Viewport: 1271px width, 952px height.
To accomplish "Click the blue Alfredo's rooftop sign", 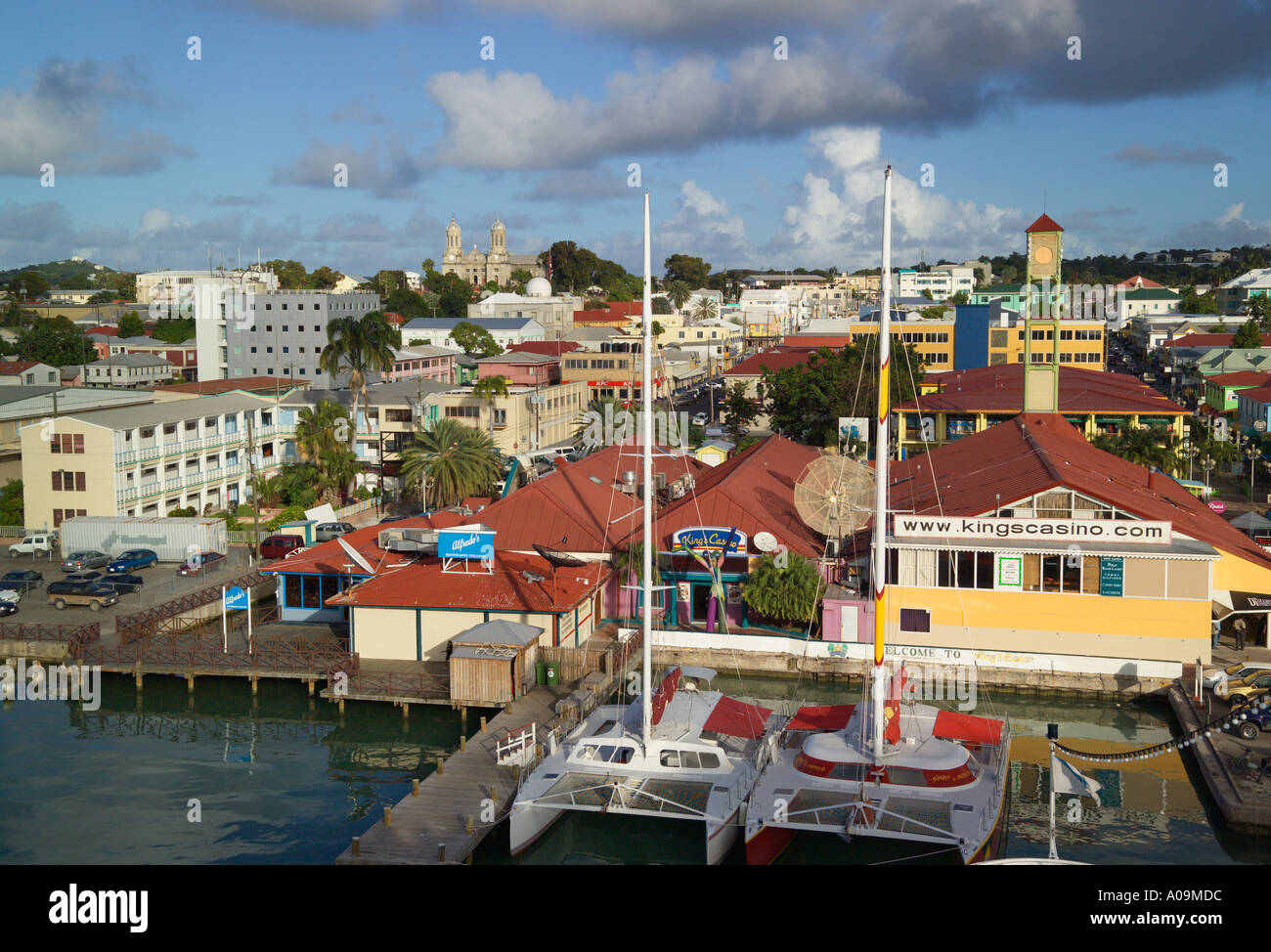I will pos(465,542).
